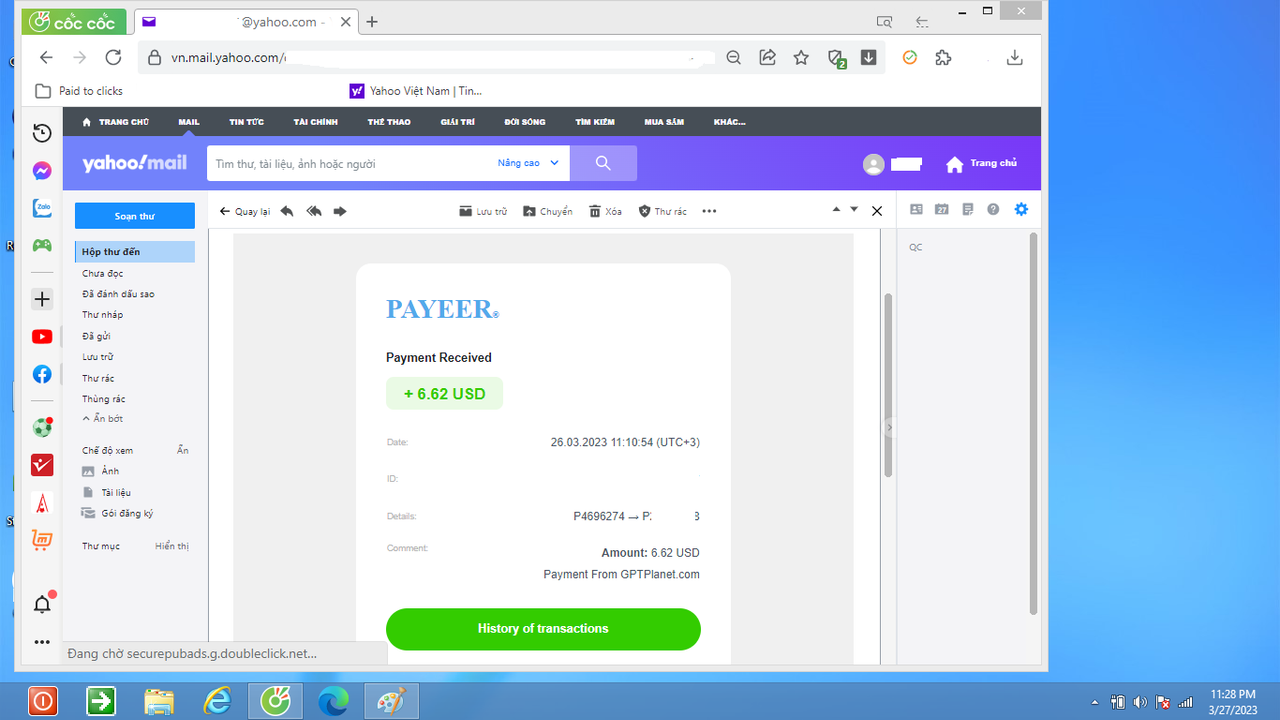The height and width of the screenshot is (720, 1280).
Task: Close the open email with X
Action: [x=877, y=211]
